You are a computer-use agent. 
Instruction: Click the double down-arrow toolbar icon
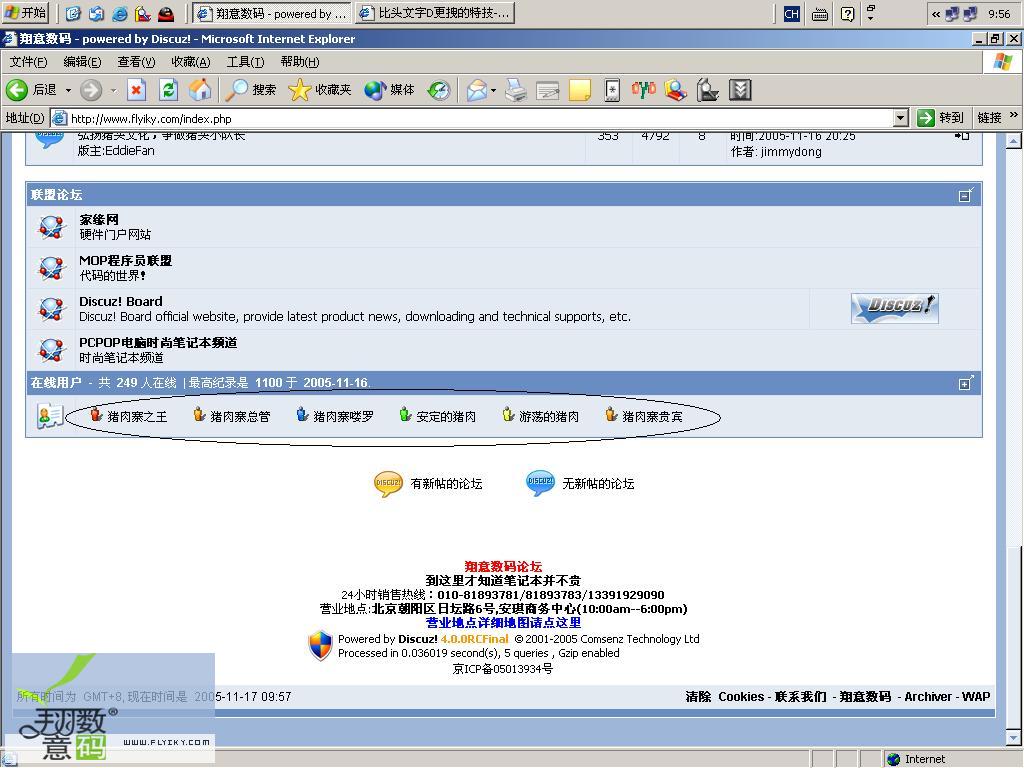pos(740,89)
